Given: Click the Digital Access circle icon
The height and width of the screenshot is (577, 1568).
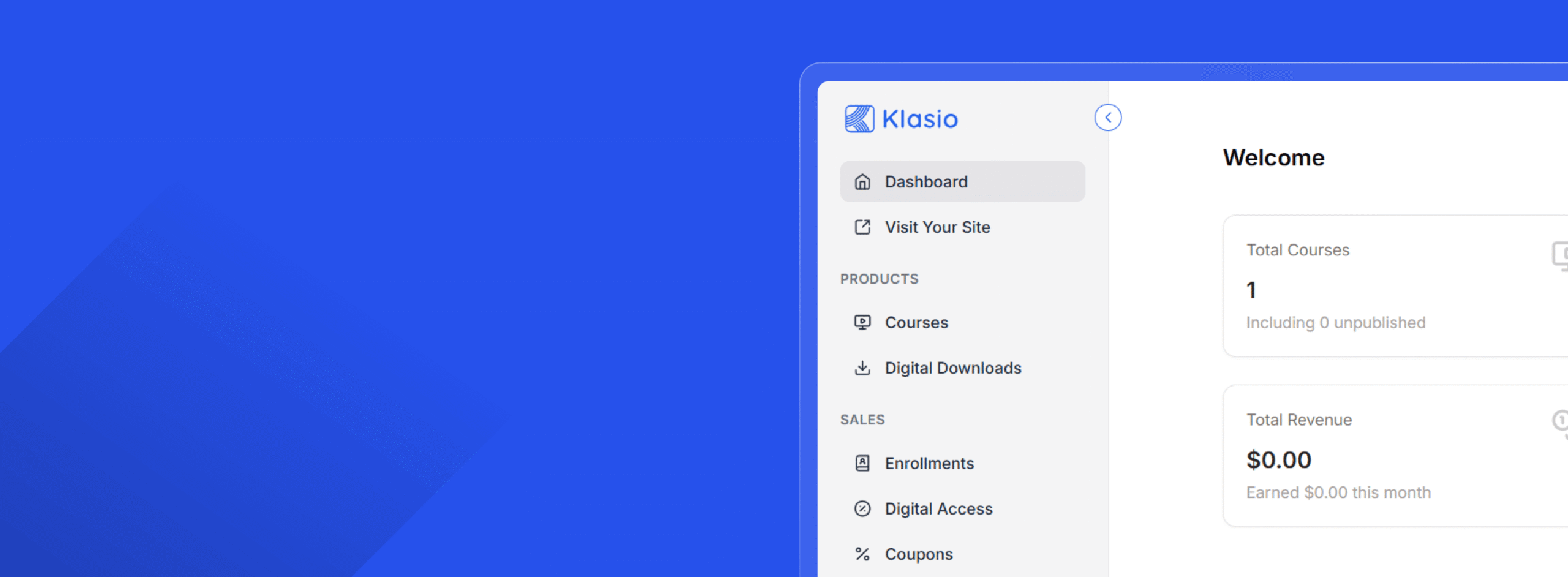Looking at the screenshot, I should (862, 508).
